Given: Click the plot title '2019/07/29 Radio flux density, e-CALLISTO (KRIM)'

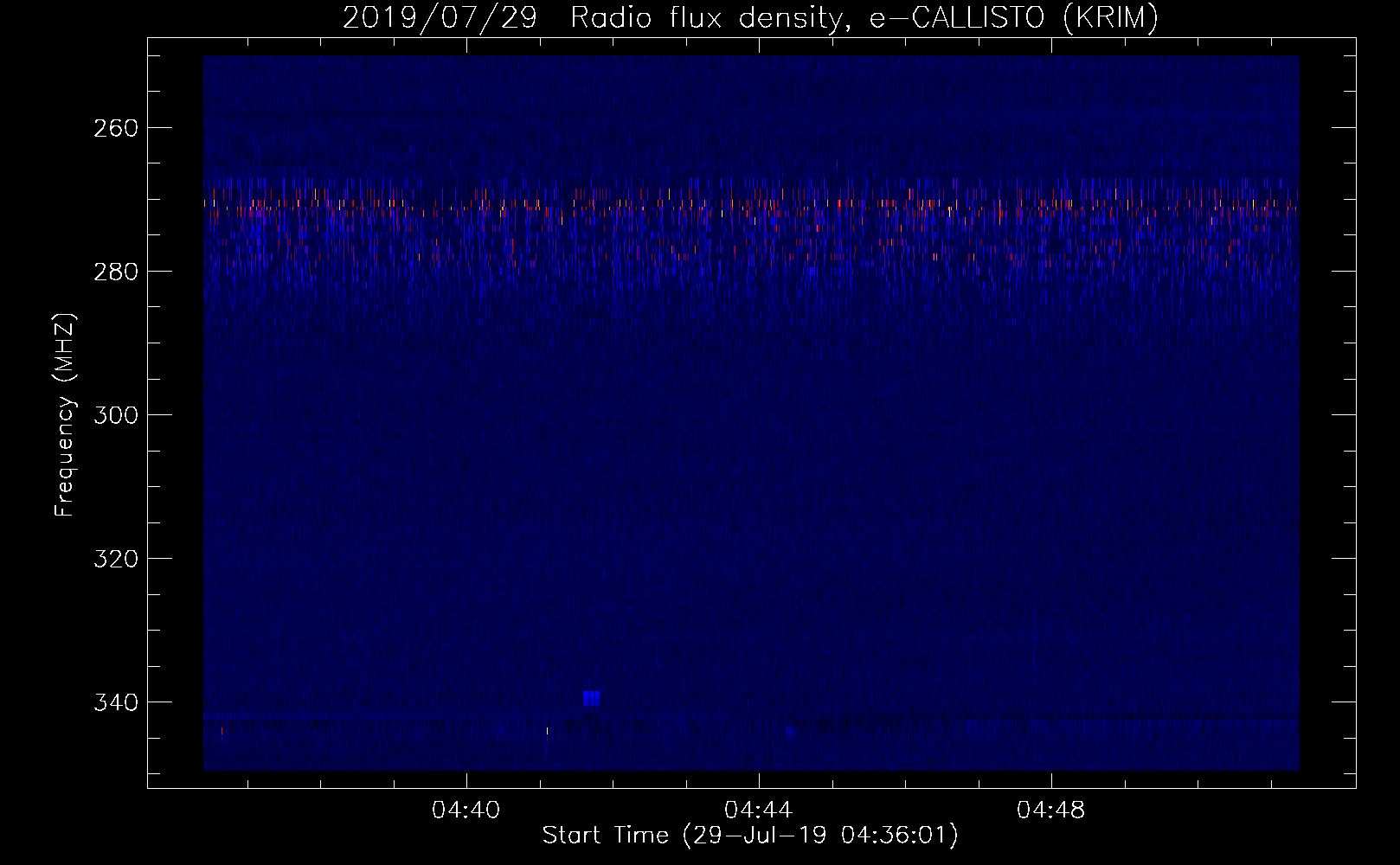Looking at the screenshot, I should pos(750,17).
